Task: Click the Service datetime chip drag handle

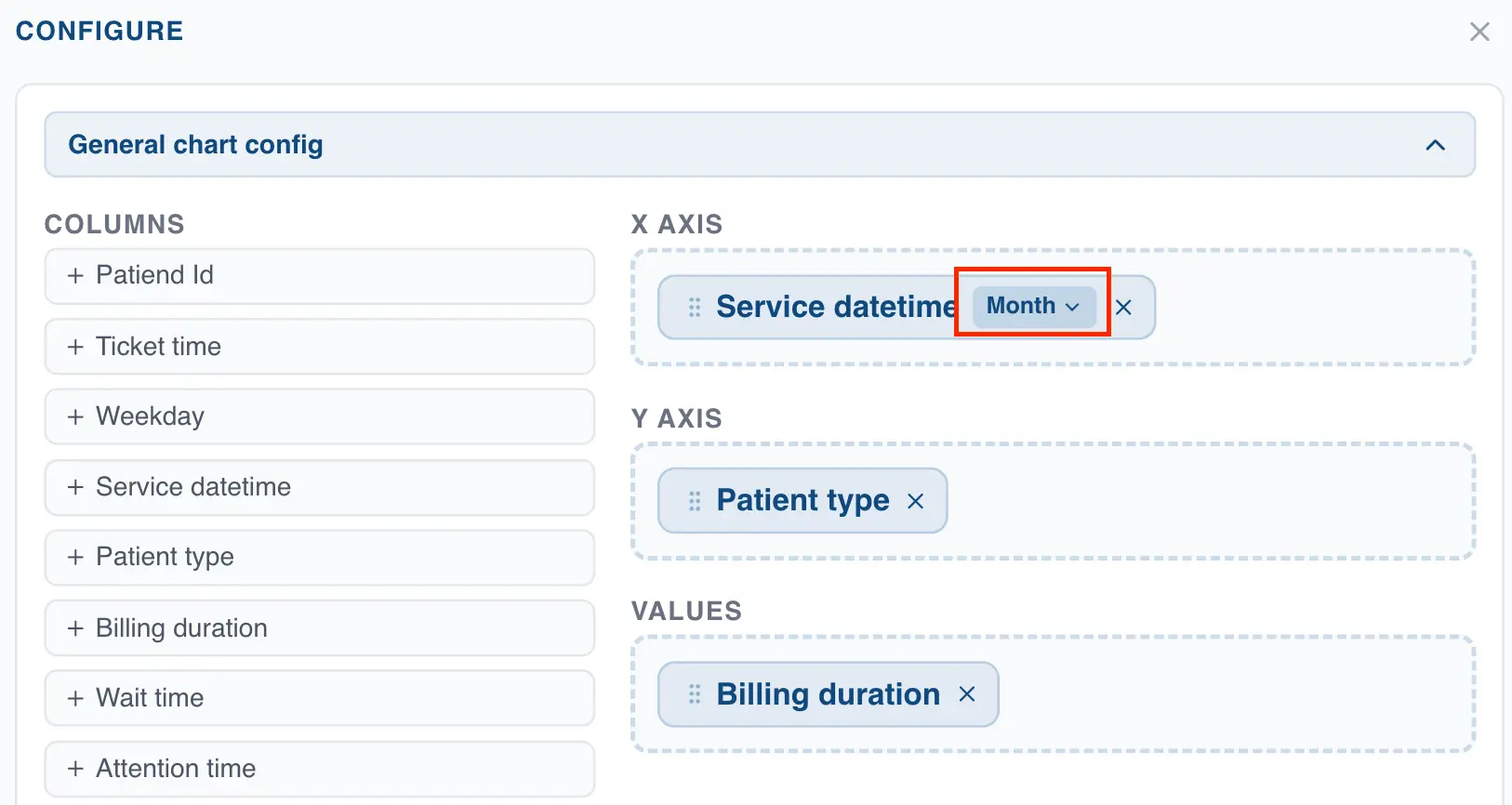Action: 695,308
